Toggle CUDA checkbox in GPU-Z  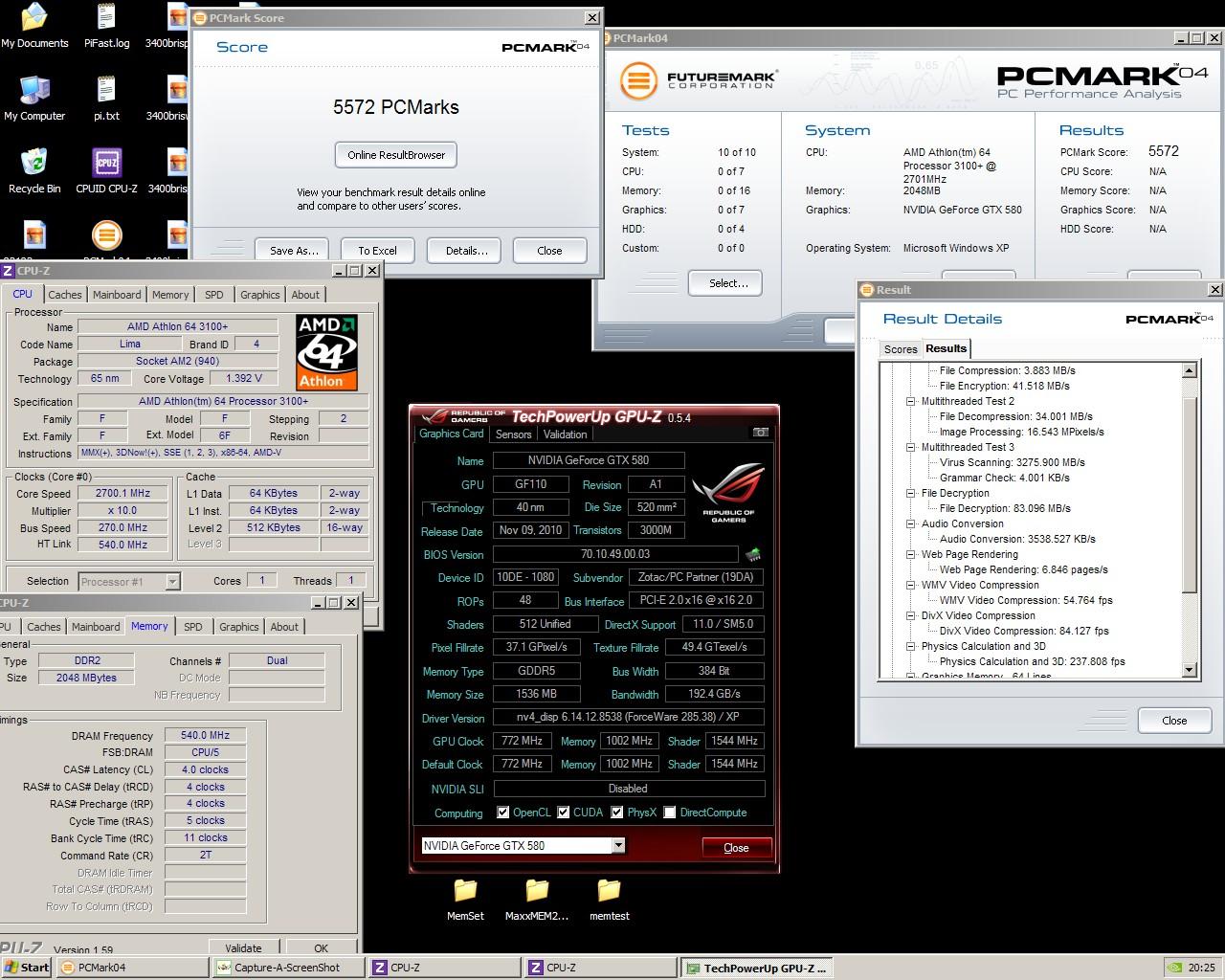564,813
